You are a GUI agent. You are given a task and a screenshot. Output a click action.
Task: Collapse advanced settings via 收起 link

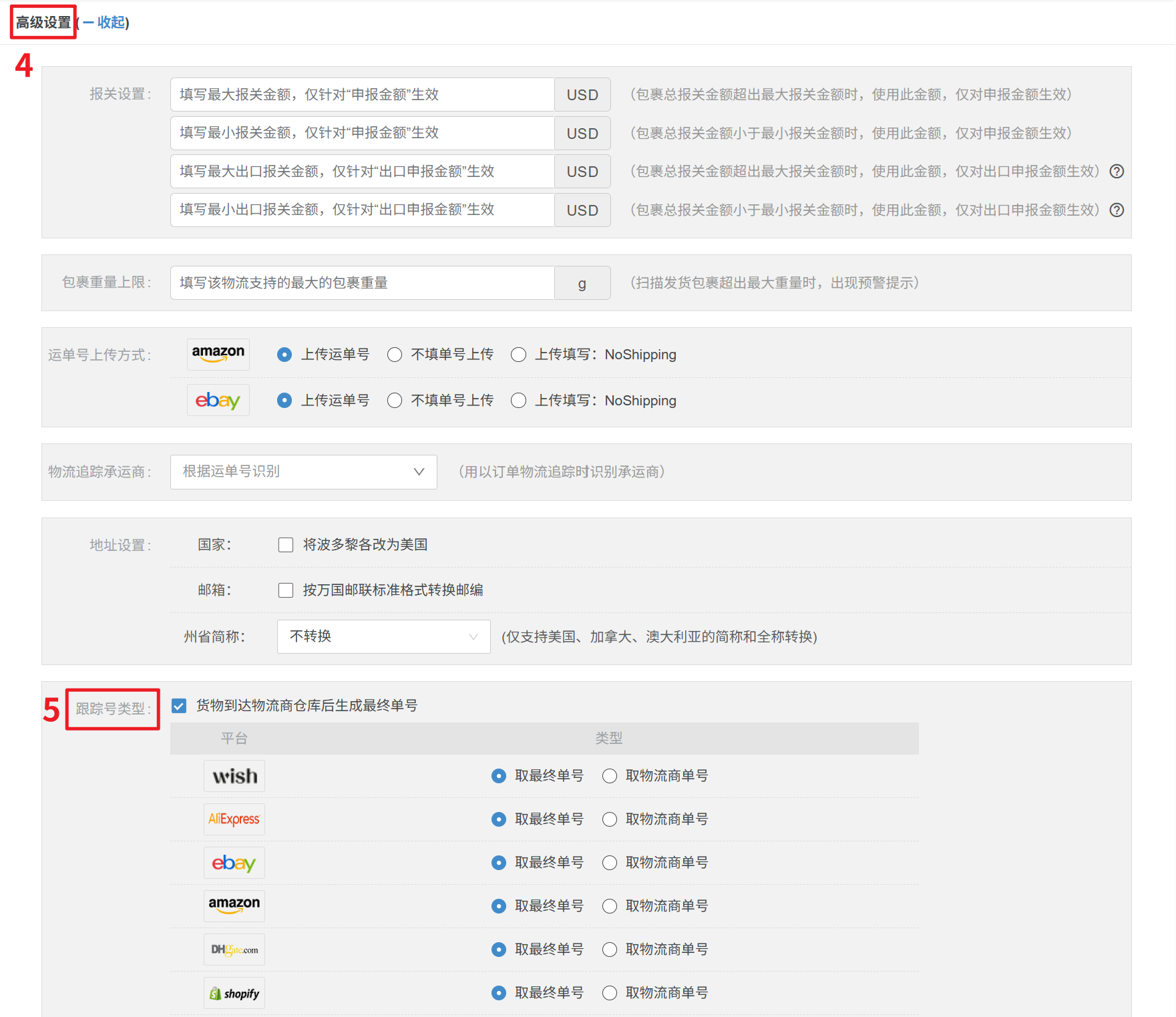110,23
